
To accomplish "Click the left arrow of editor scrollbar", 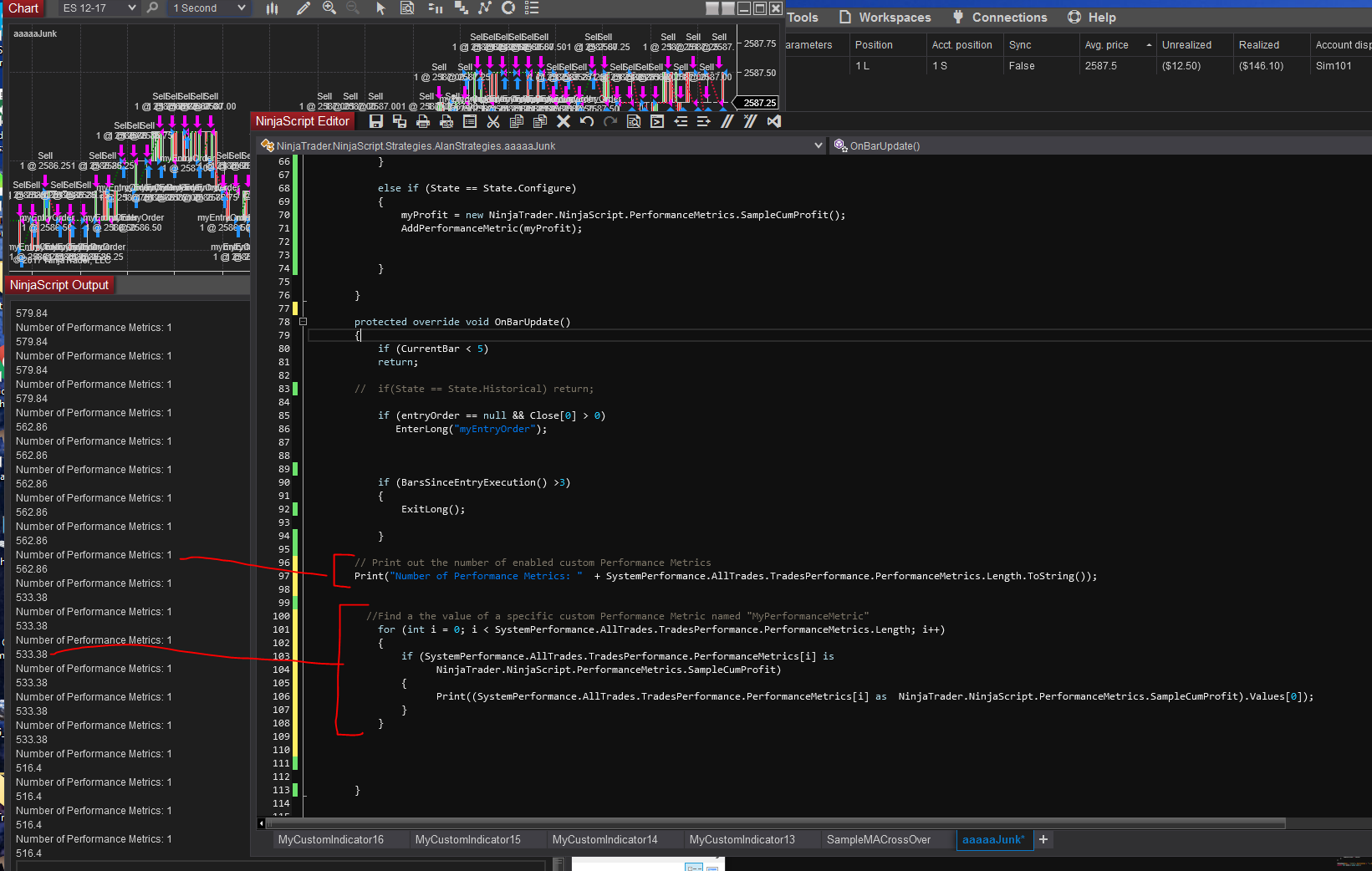I will 262,823.
